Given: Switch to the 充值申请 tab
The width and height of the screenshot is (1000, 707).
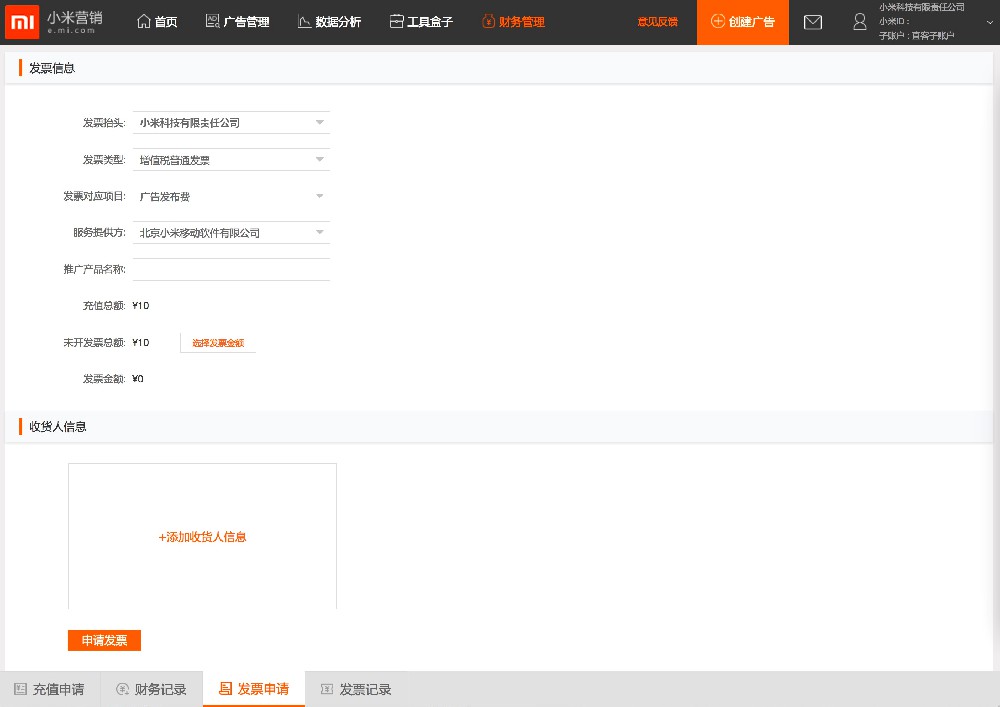Looking at the screenshot, I should [49, 689].
